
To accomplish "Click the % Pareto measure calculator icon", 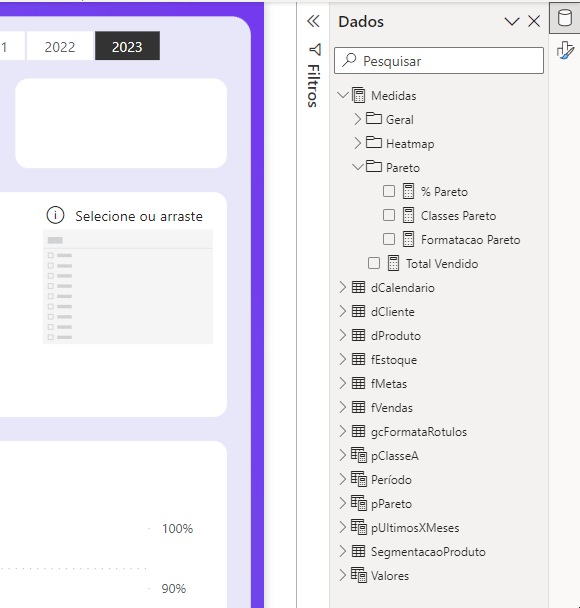I will [408, 191].
